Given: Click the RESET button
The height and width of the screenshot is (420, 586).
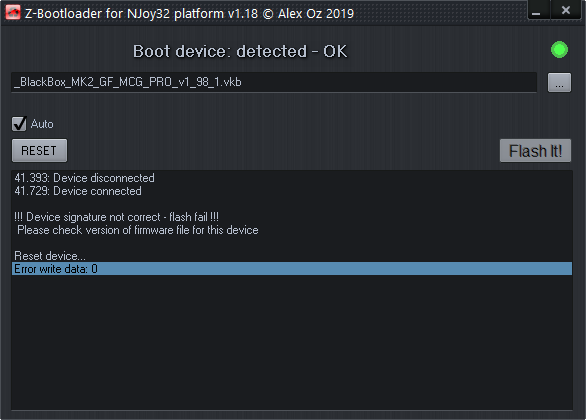Looking at the screenshot, I should [x=39, y=151].
